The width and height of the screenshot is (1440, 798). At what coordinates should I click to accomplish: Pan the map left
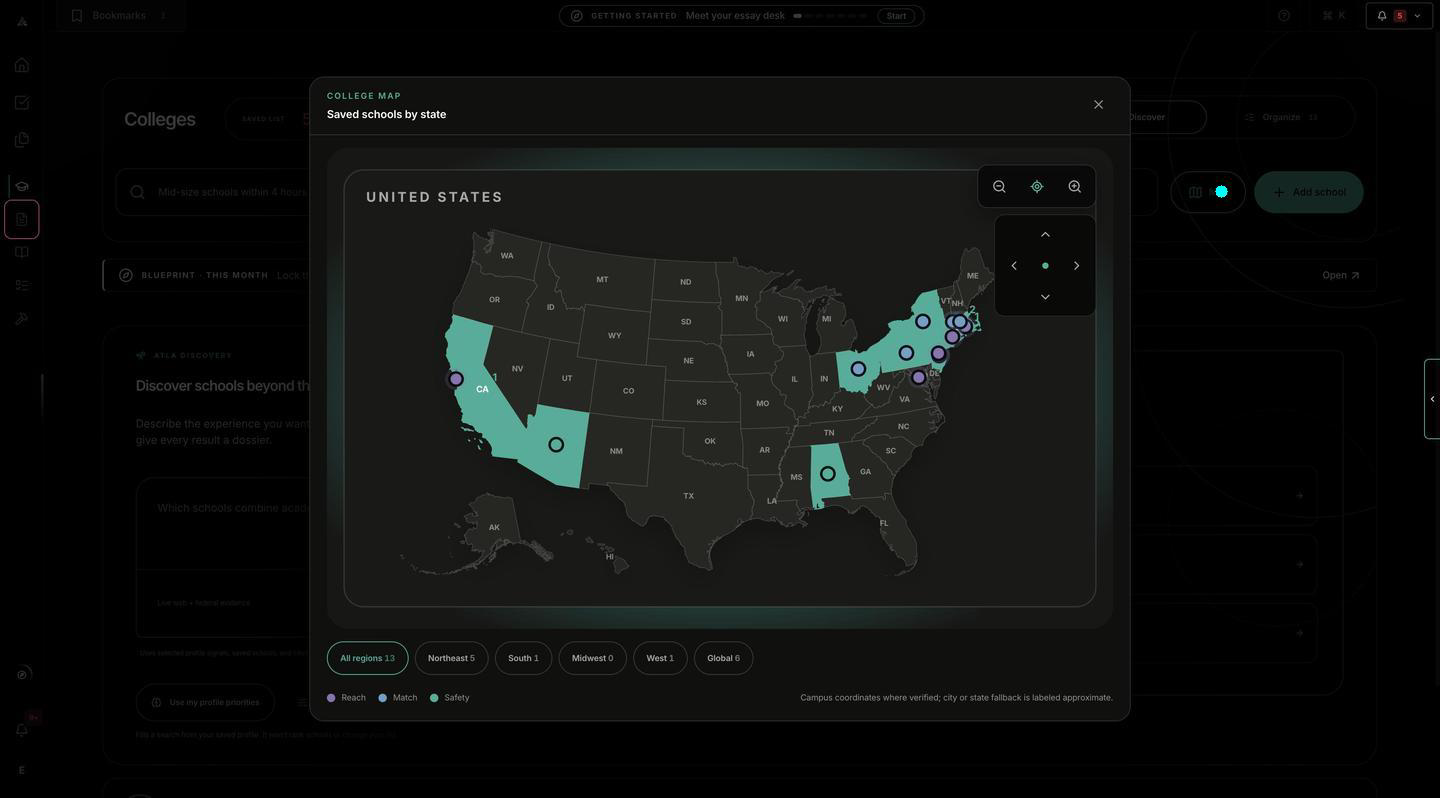coord(1014,266)
